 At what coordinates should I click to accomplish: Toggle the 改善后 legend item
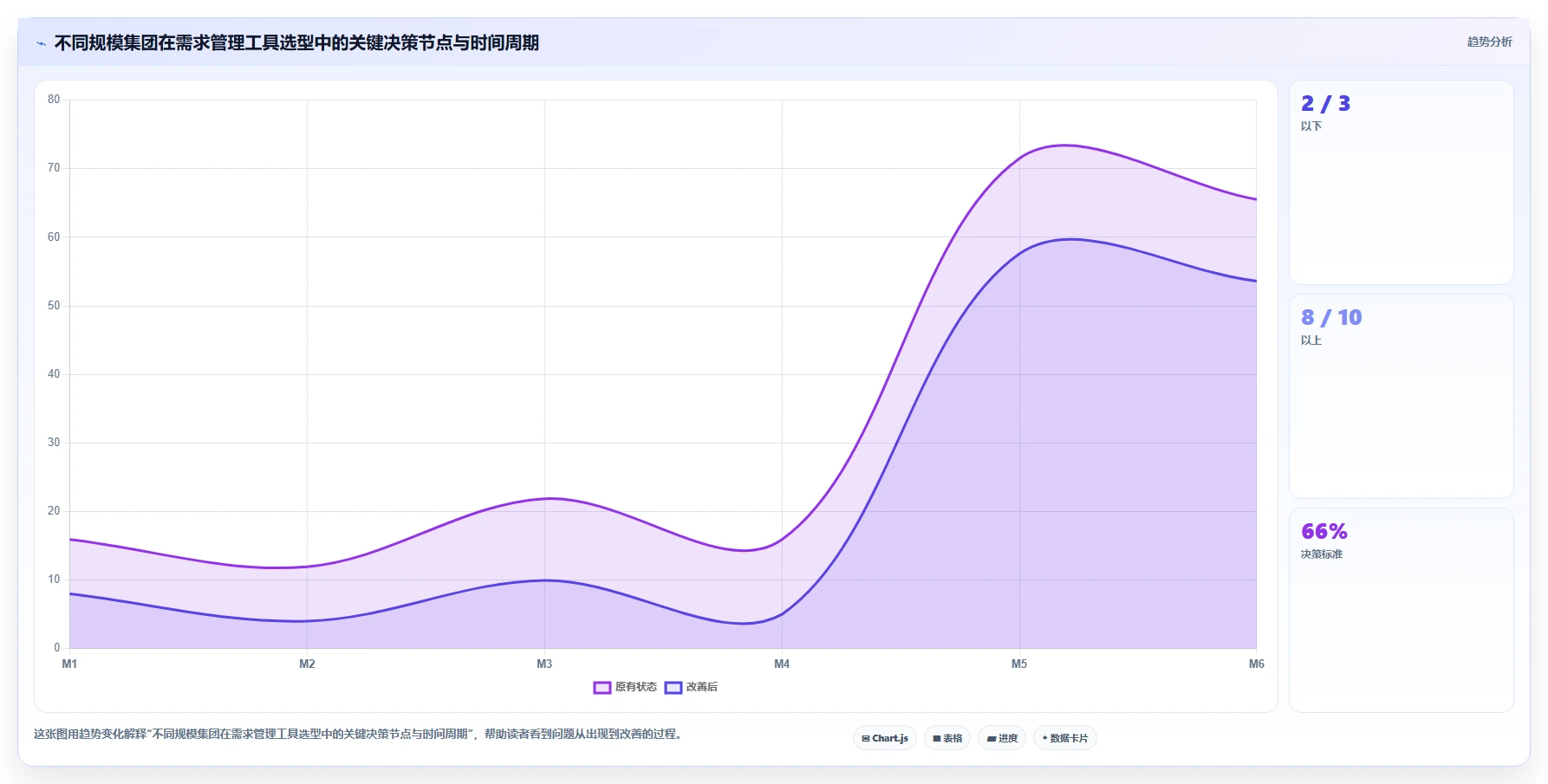(691, 687)
